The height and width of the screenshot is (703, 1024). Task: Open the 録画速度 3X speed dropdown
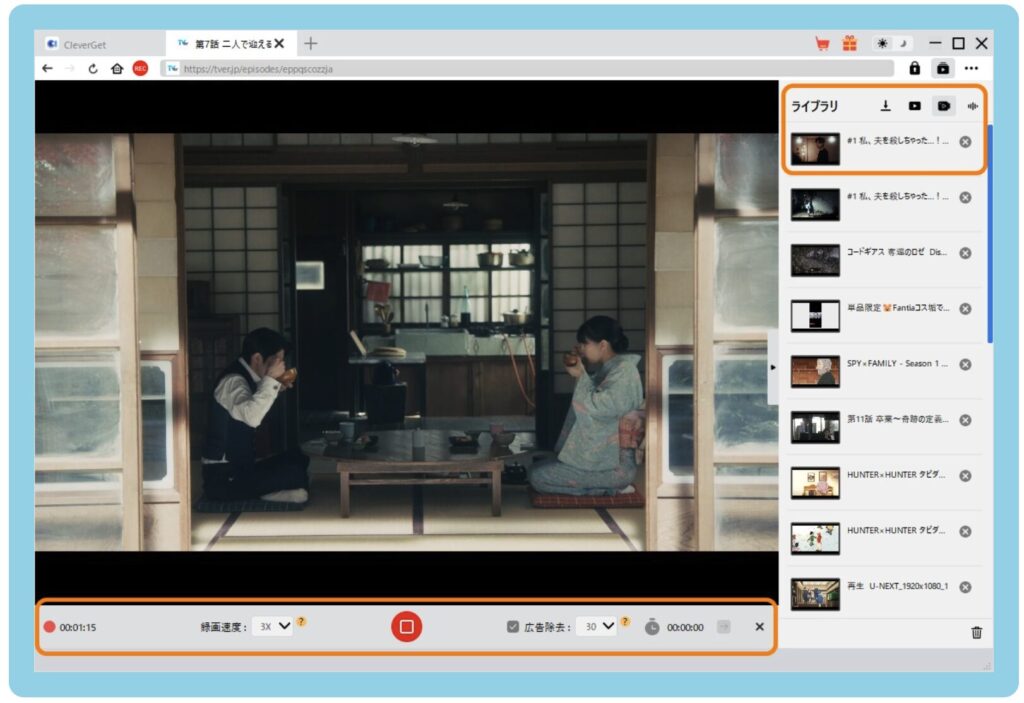pyautogui.click(x=272, y=627)
